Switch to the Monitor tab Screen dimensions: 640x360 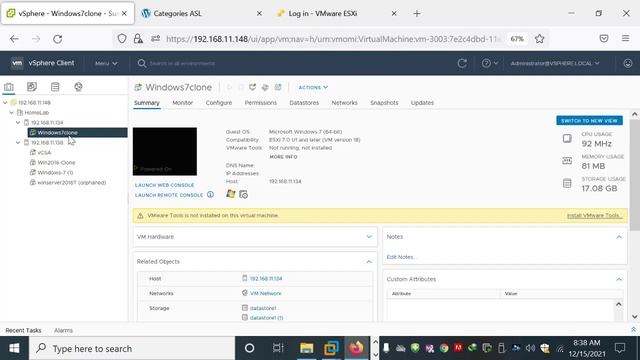click(x=182, y=103)
